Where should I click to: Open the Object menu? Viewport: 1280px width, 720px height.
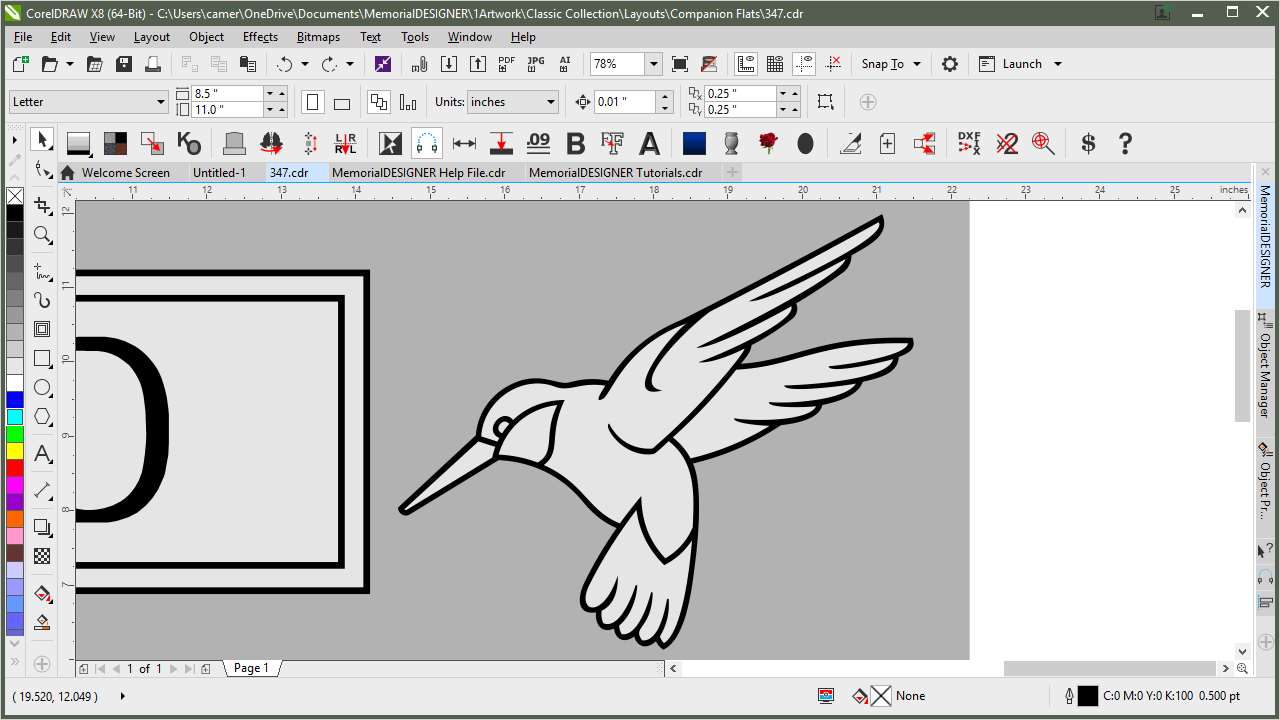pyautogui.click(x=206, y=37)
